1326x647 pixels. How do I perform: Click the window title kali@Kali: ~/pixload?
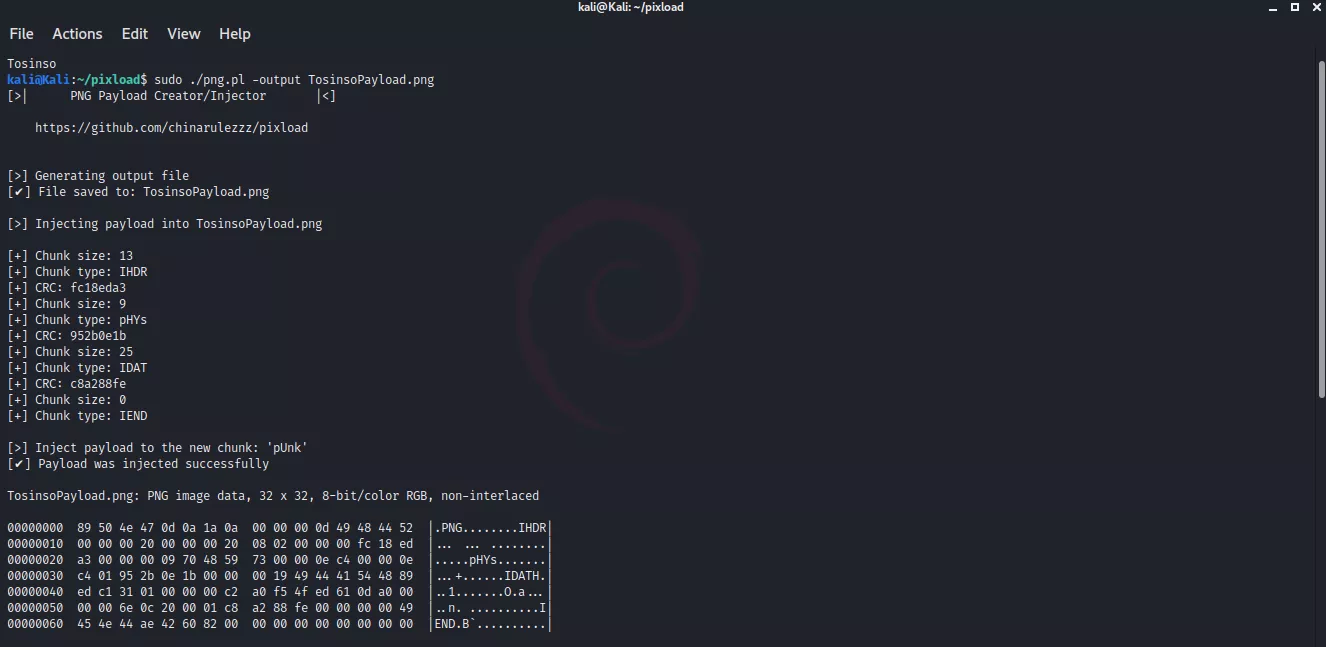(631, 7)
